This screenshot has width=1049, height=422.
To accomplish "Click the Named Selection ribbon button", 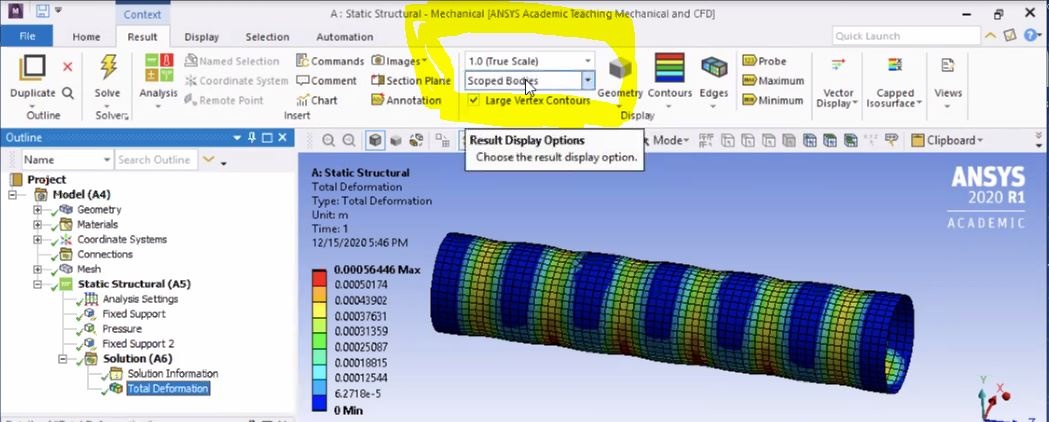I will tap(231, 61).
